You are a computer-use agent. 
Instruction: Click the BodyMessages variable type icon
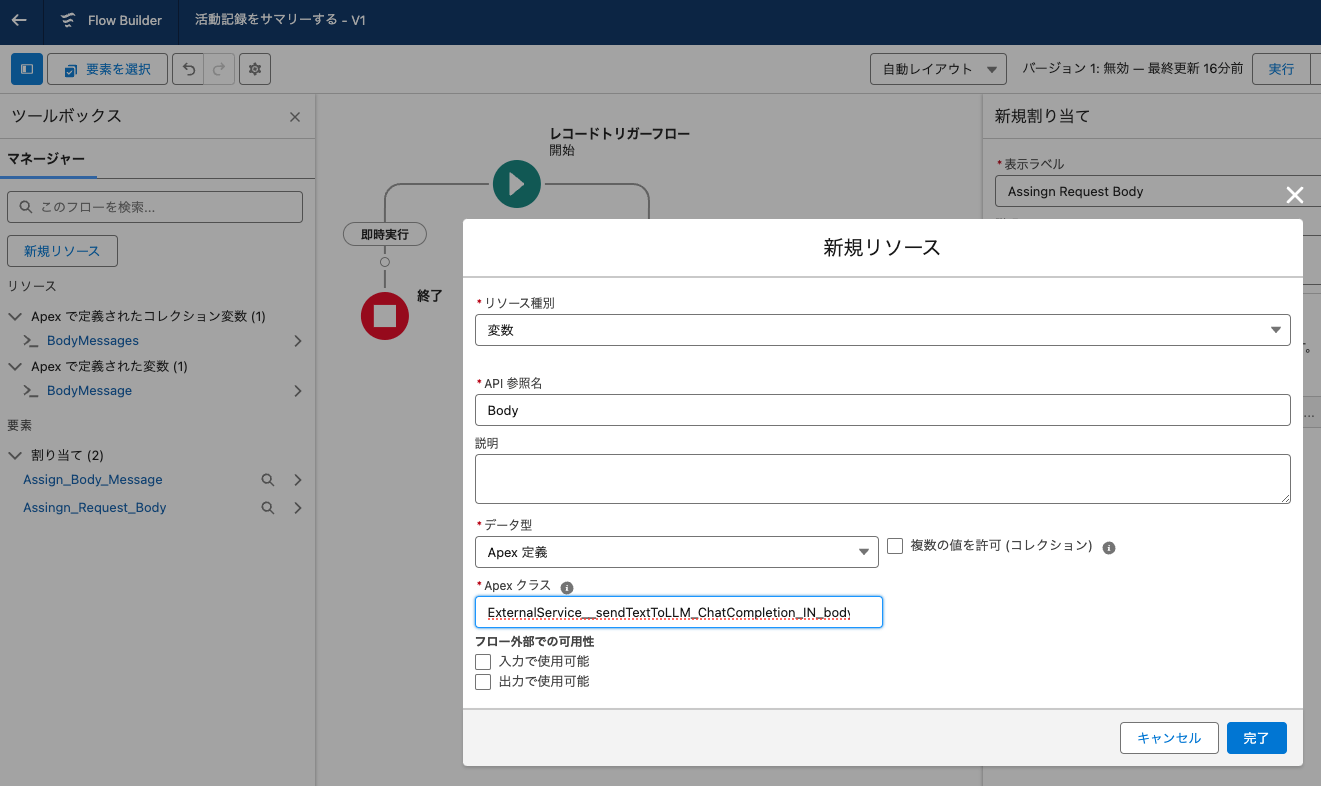(31, 341)
